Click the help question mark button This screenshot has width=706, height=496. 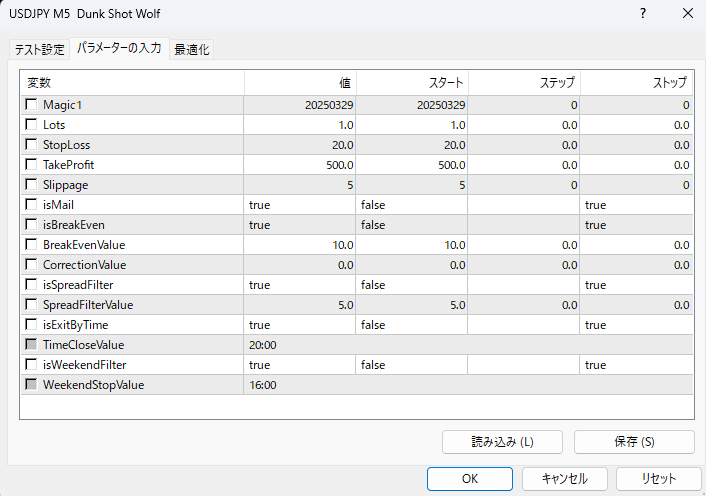click(x=642, y=14)
